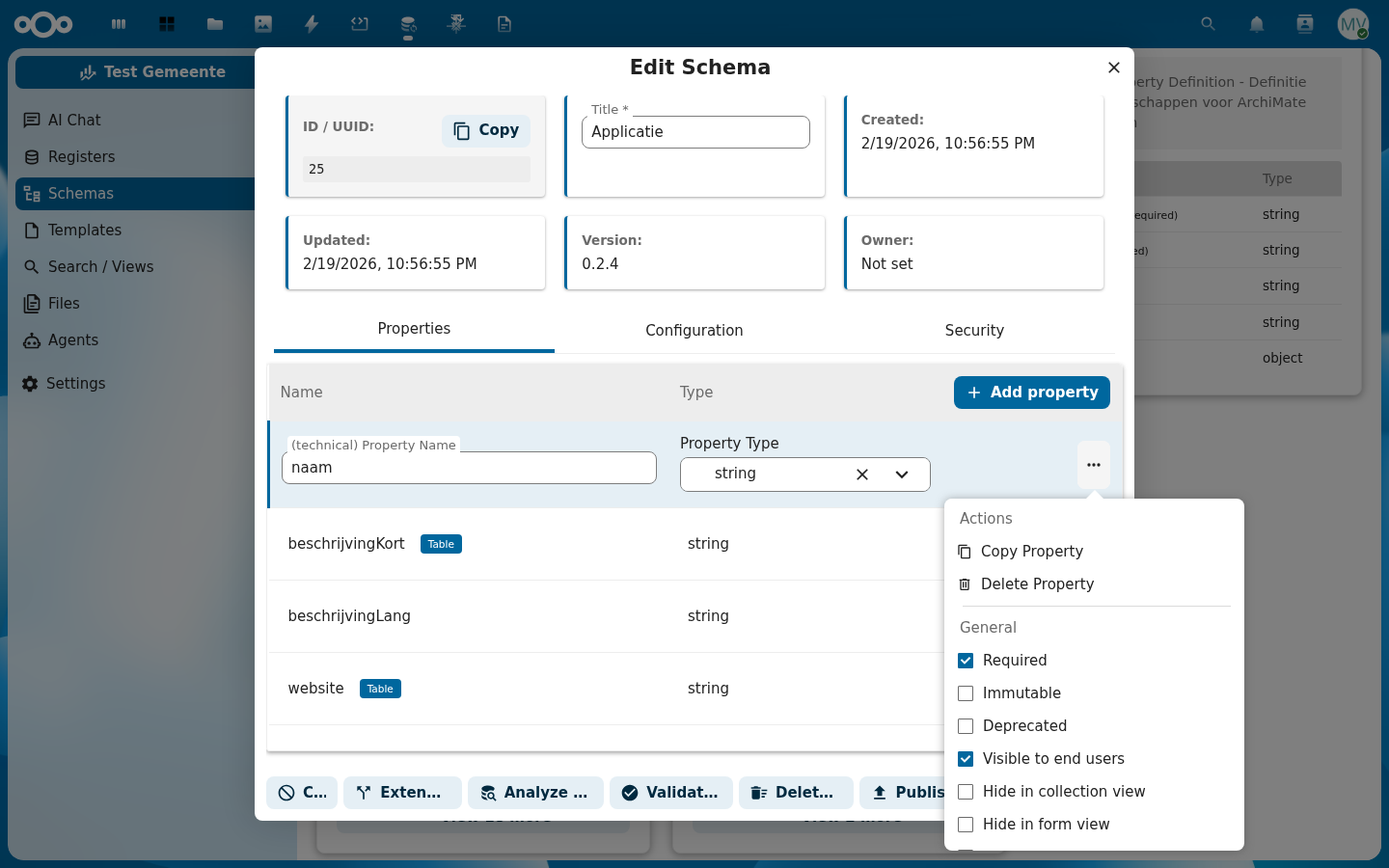The image size is (1389, 868).
Task: Select Delete Property from the actions menu
Action: tap(1037, 583)
